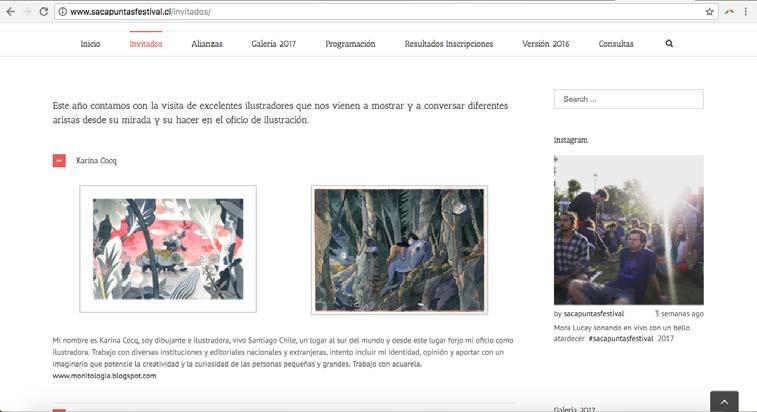Click the Karina Cocq section title
The image size is (757, 412).
[97, 161]
